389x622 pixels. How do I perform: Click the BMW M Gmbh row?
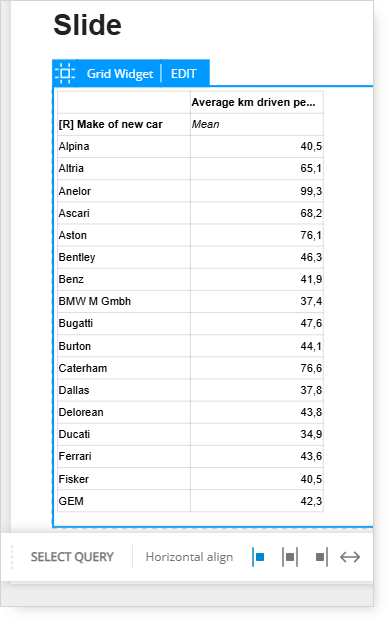point(190,301)
